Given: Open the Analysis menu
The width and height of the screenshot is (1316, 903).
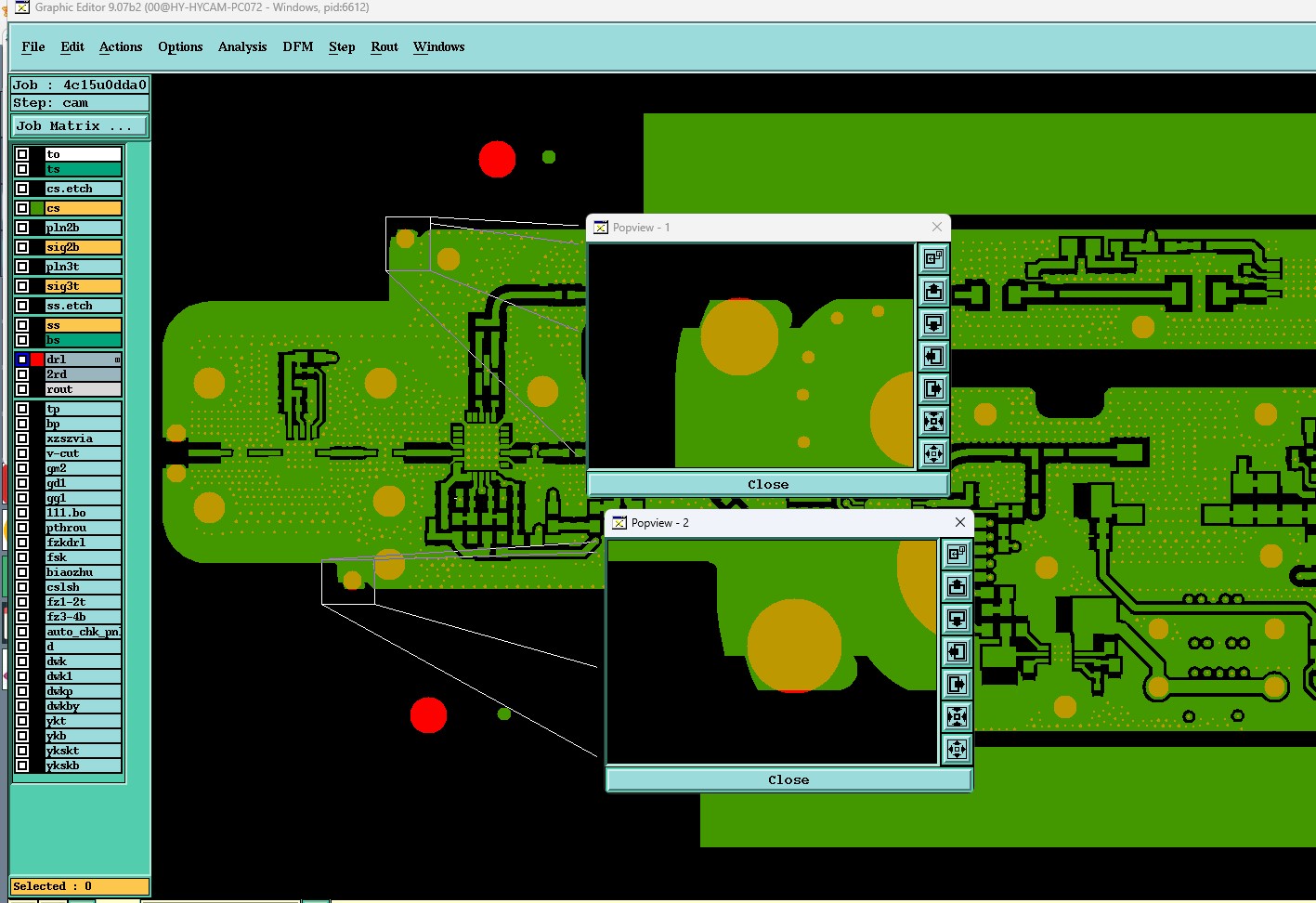Looking at the screenshot, I should (x=242, y=46).
